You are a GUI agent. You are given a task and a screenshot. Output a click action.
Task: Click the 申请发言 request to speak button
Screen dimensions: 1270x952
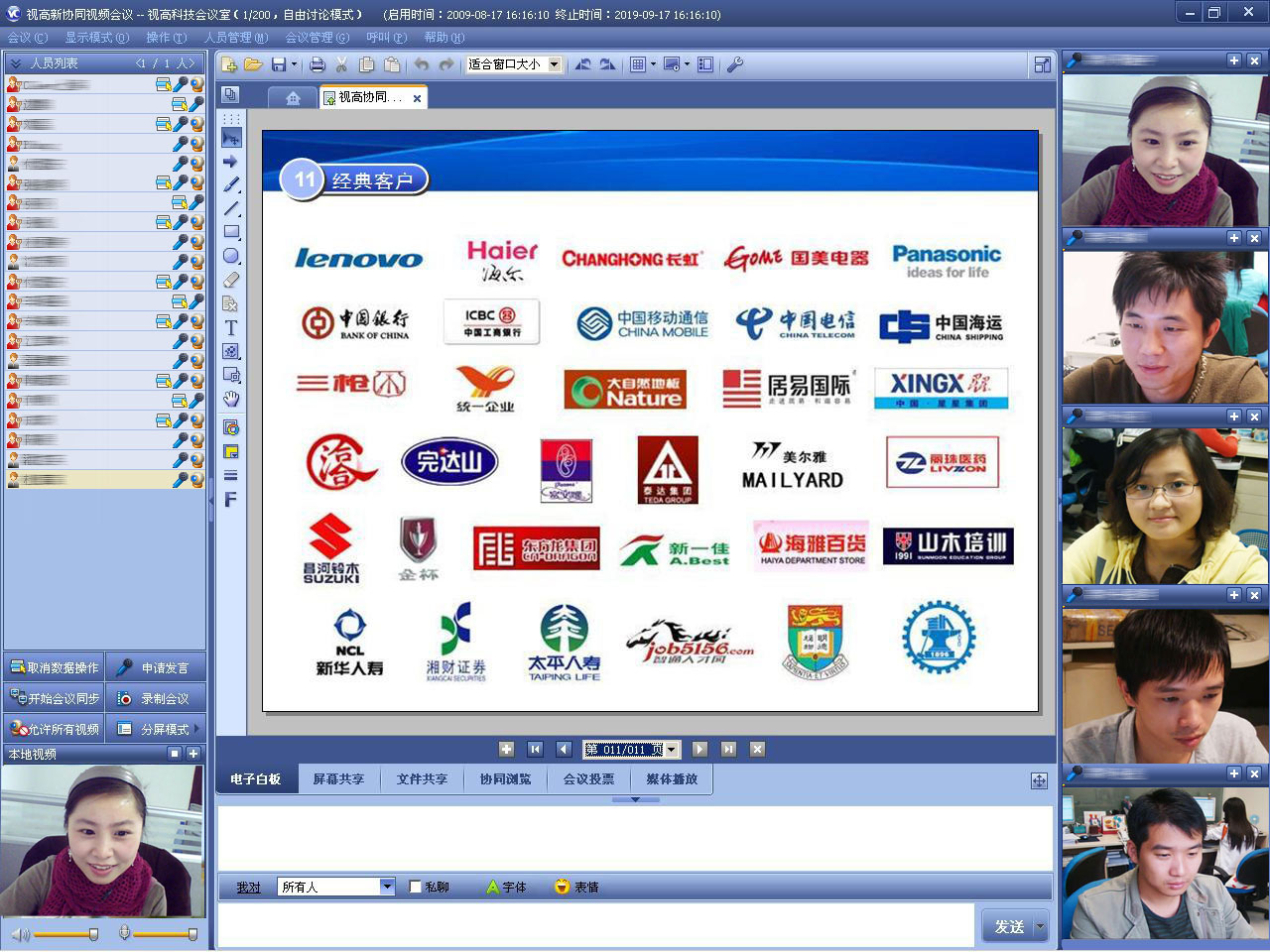pyautogui.click(x=156, y=667)
